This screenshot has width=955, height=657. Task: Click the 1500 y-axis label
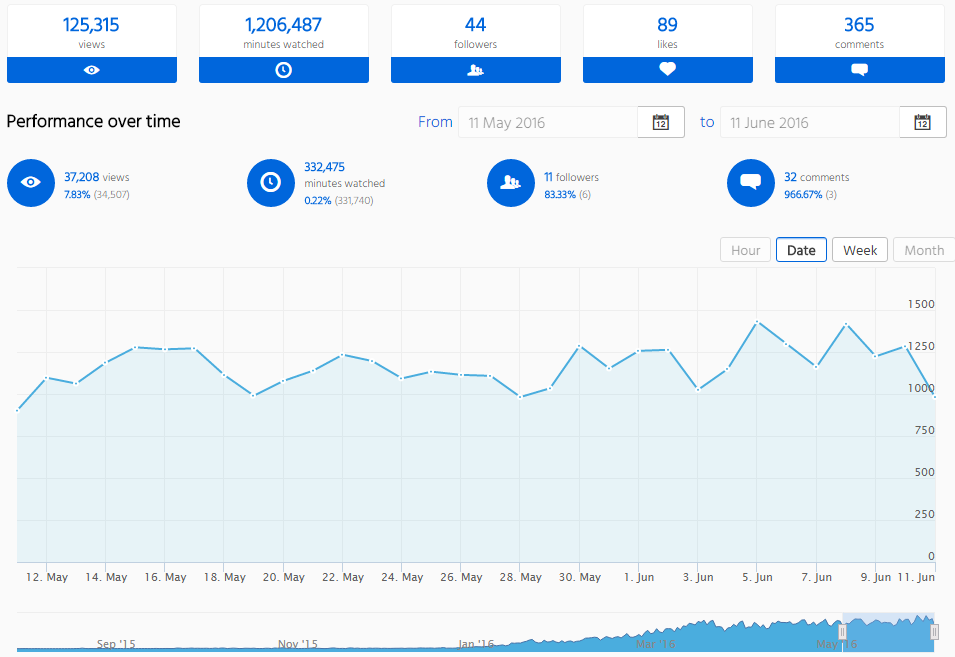921,304
